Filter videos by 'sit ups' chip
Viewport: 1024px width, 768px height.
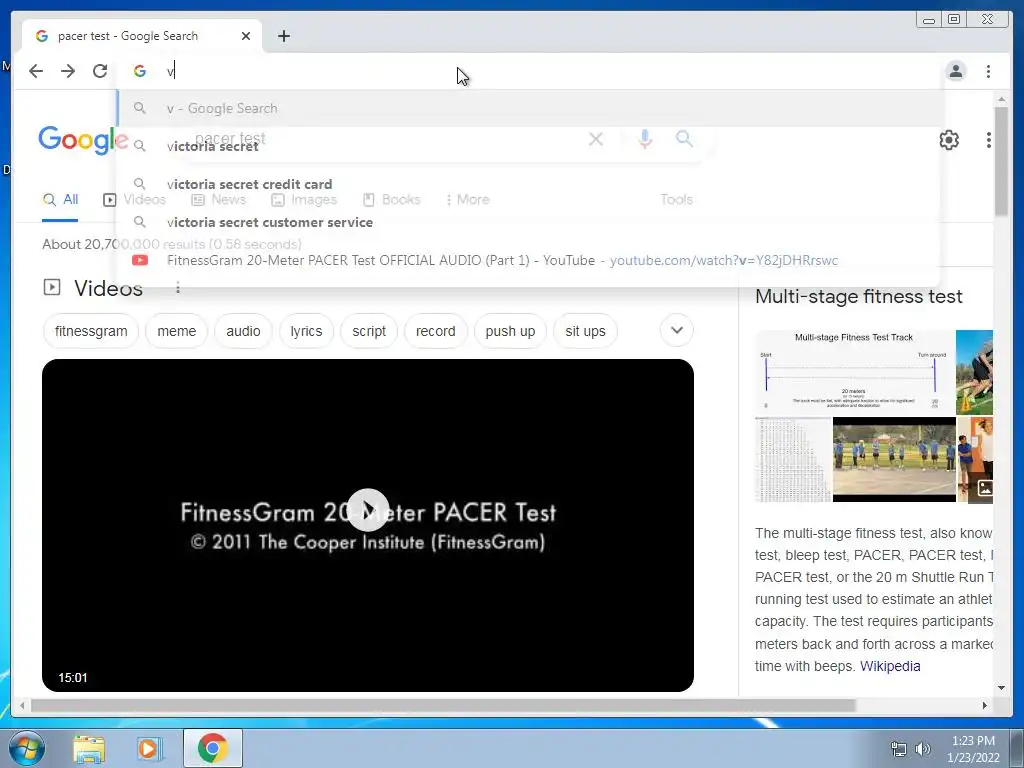585,331
